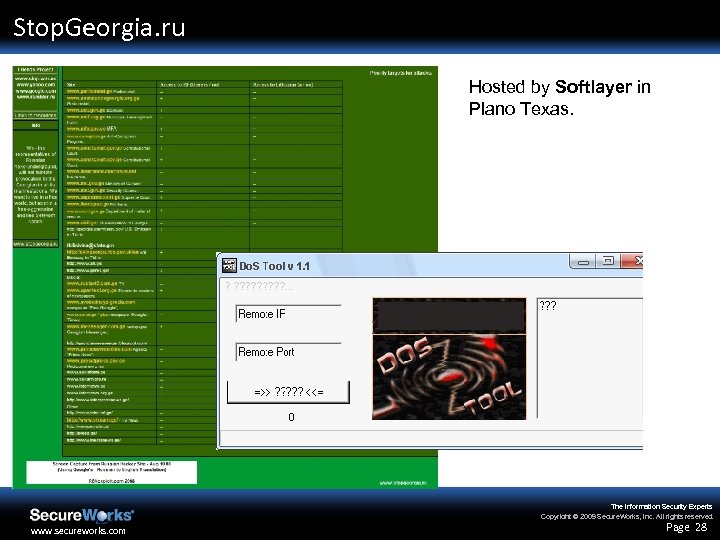Open www.rustavi2.com.ge TV link
Screen dimensions: 720x540
(92, 283)
